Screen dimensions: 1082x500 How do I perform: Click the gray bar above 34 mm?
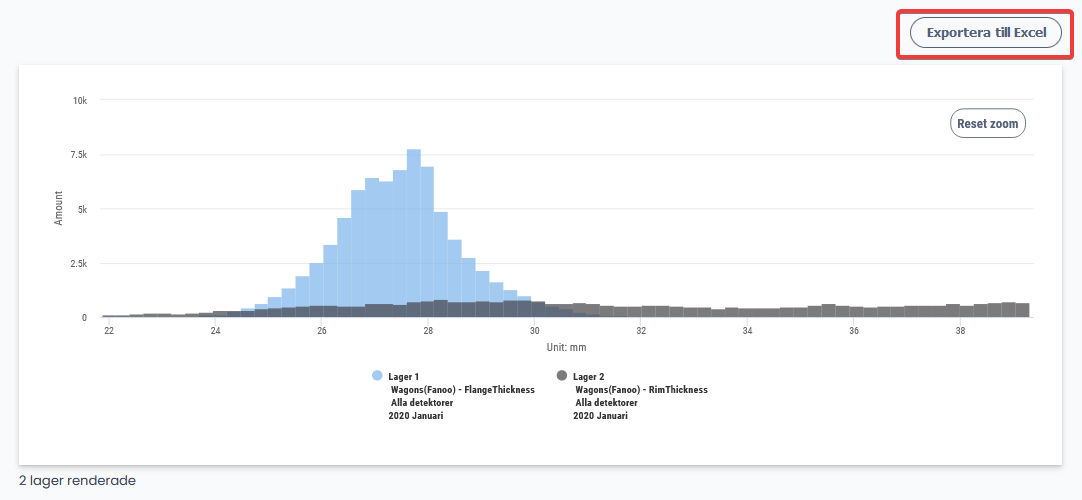(747, 313)
